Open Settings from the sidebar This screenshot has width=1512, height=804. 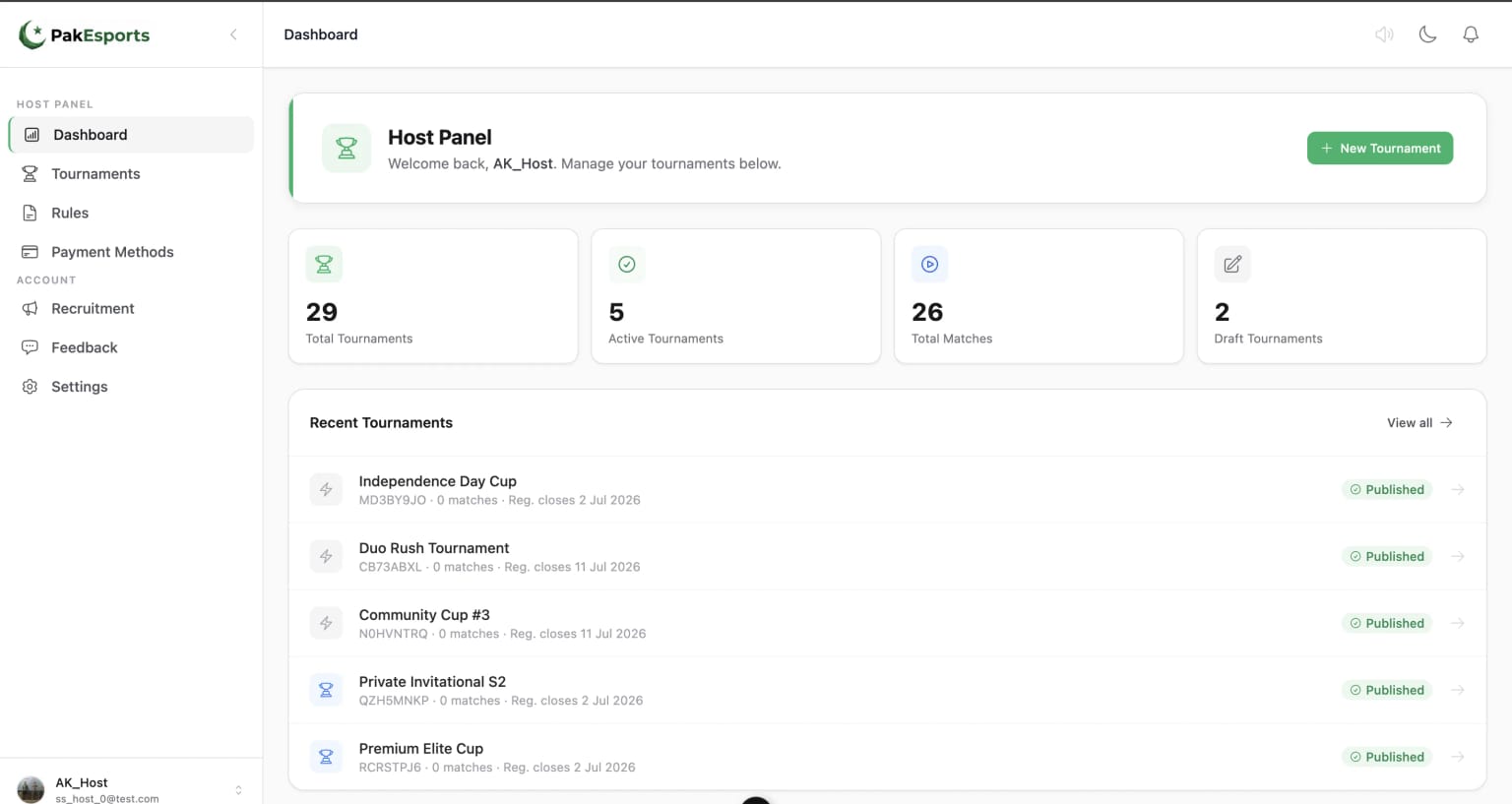click(131, 387)
